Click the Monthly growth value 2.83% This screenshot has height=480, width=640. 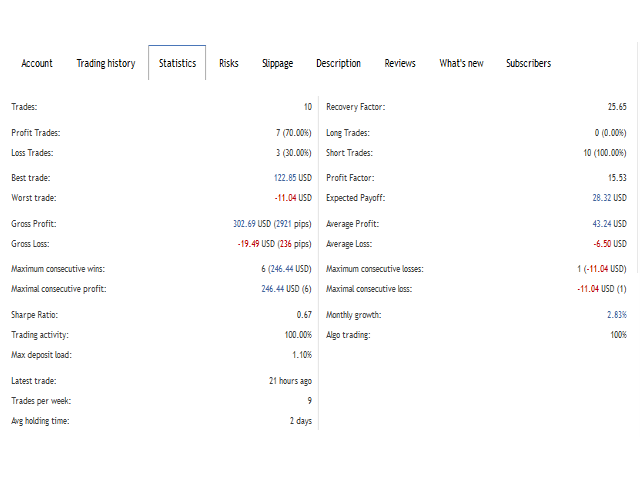click(616, 315)
